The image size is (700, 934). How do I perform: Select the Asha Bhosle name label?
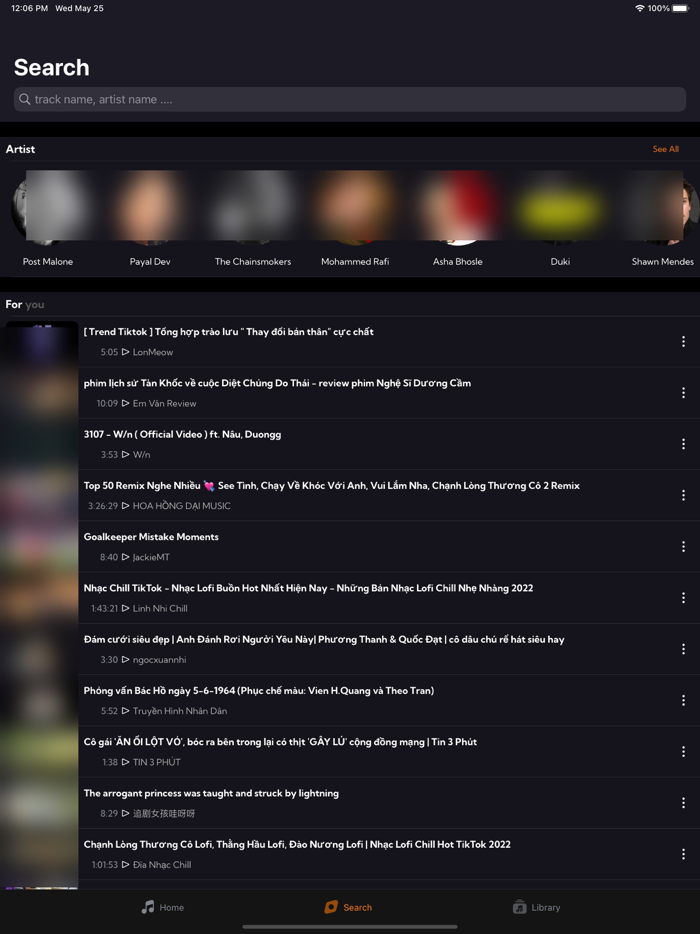(x=458, y=261)
